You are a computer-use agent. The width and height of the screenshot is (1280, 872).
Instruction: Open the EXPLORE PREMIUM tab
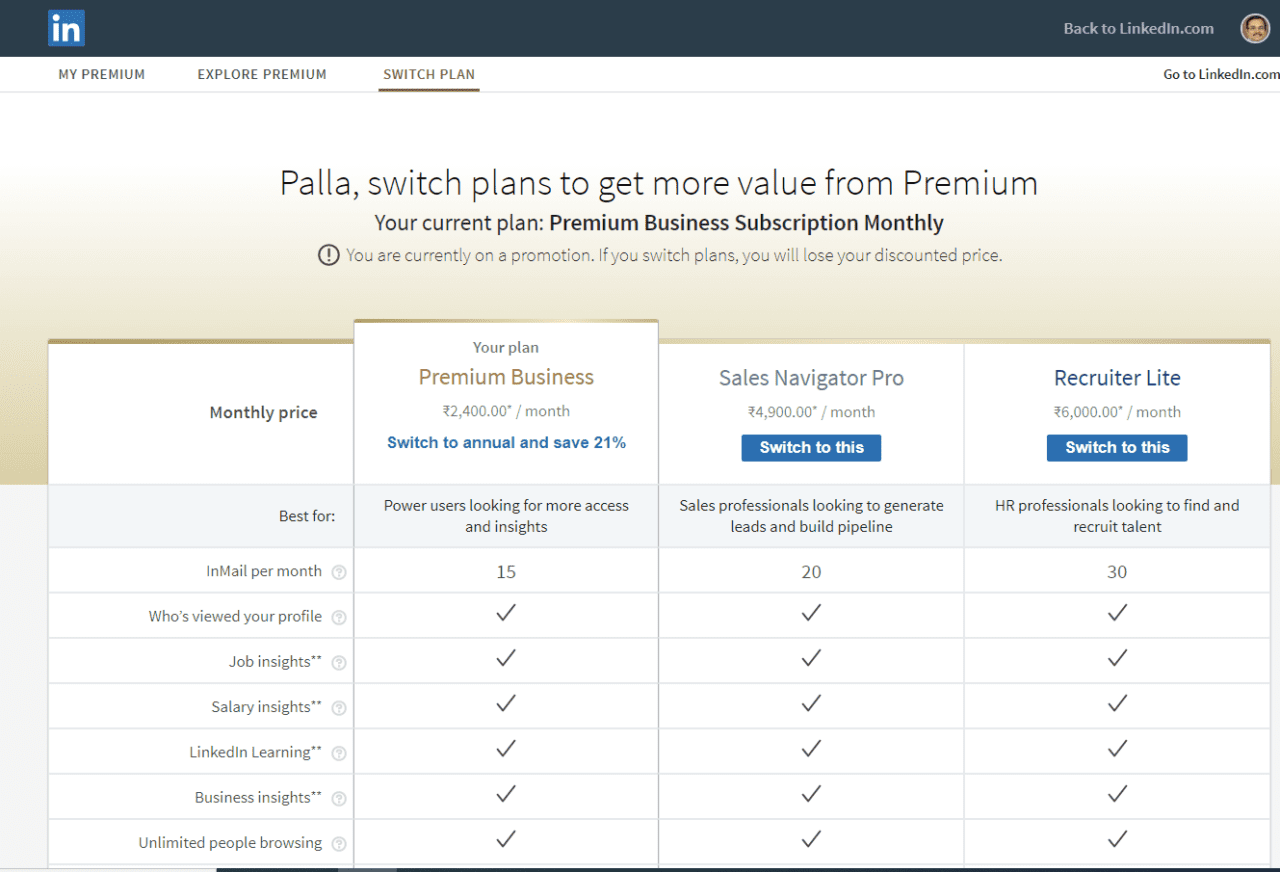[261, 74]
